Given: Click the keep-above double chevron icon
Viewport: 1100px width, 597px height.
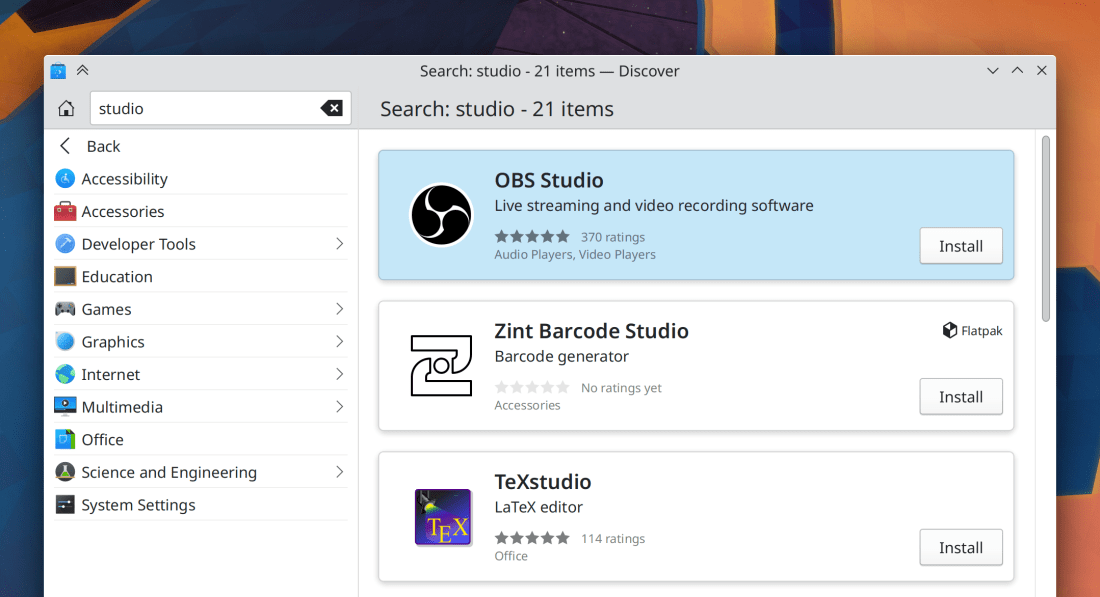Looking at the screenshot, I should click(x=83, y=71).
